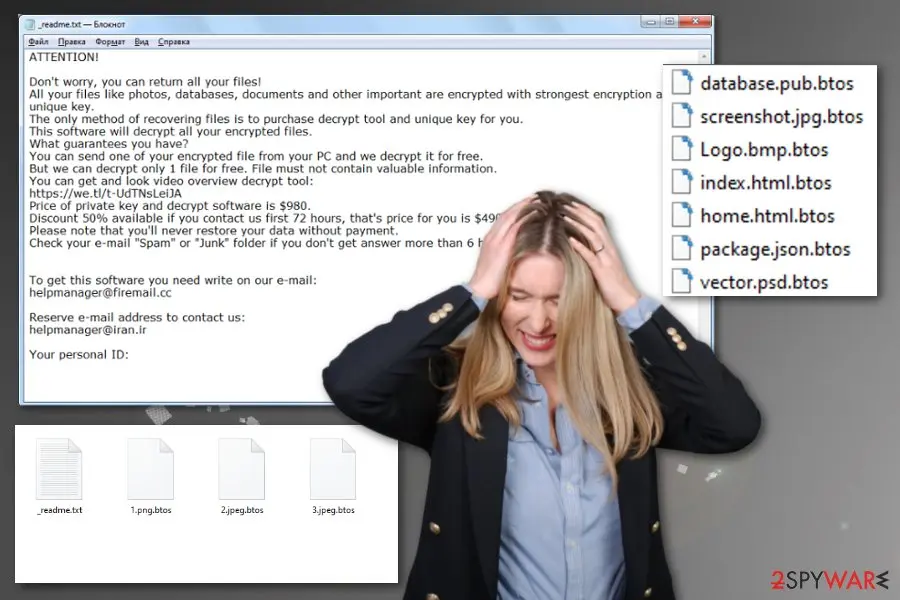Click the _readme.txt — Блокнот window title

coord(82,25)
